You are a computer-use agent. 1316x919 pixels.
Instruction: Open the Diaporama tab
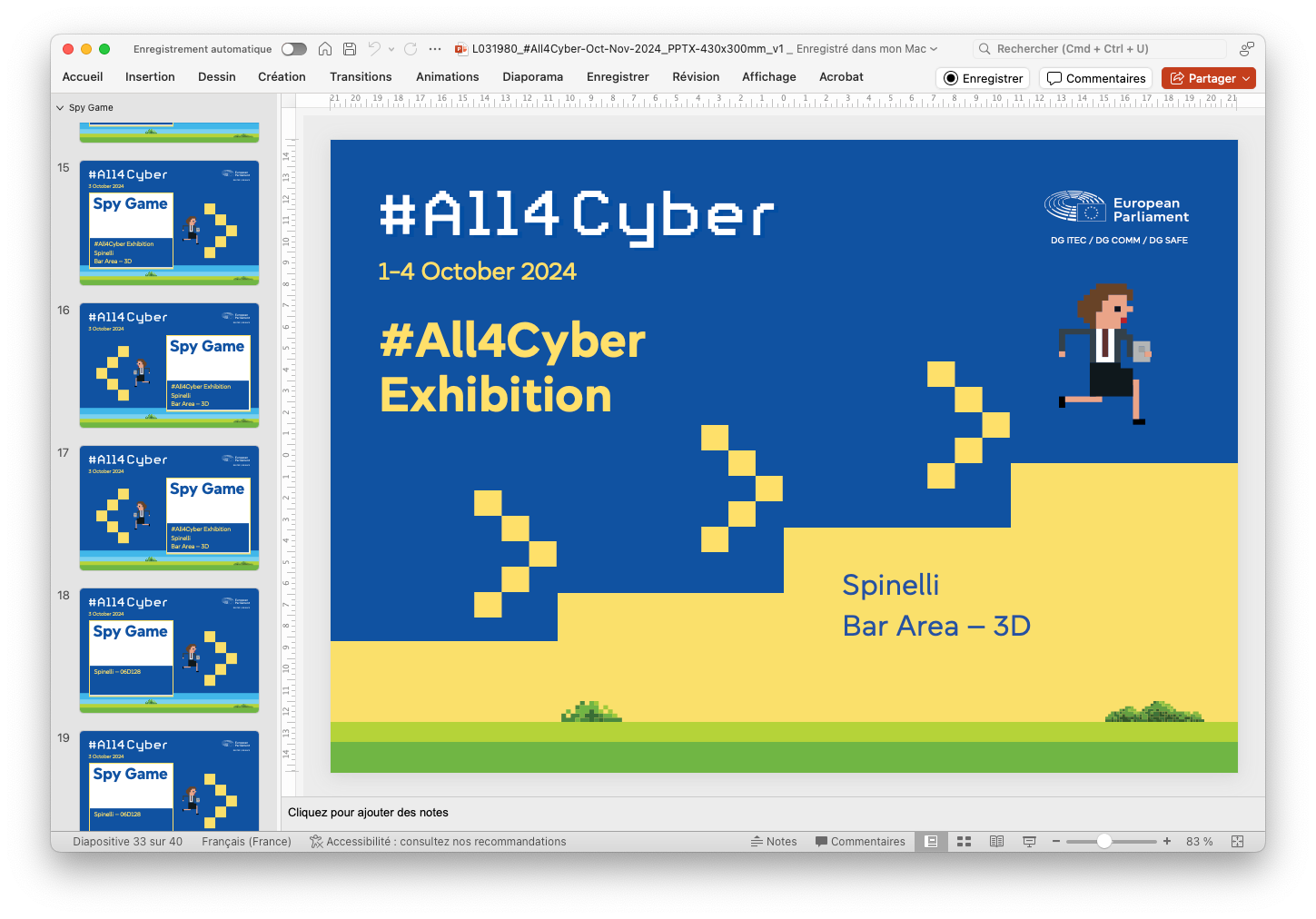[533, 77]
